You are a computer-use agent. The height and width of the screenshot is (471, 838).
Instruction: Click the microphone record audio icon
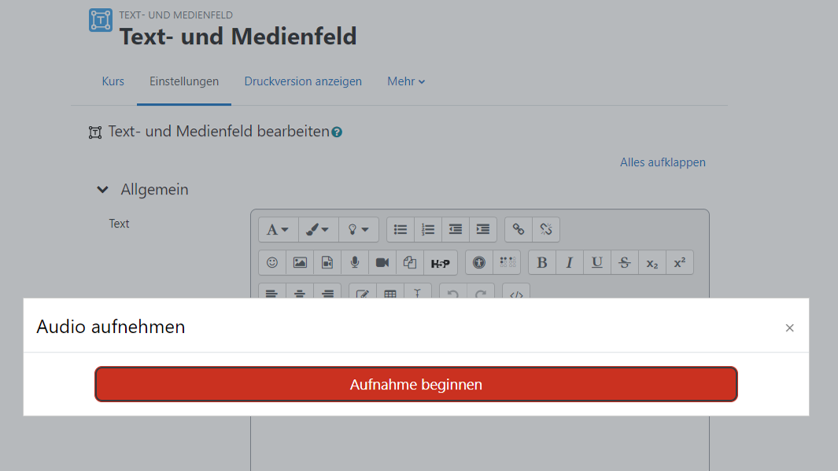point(354,263)
